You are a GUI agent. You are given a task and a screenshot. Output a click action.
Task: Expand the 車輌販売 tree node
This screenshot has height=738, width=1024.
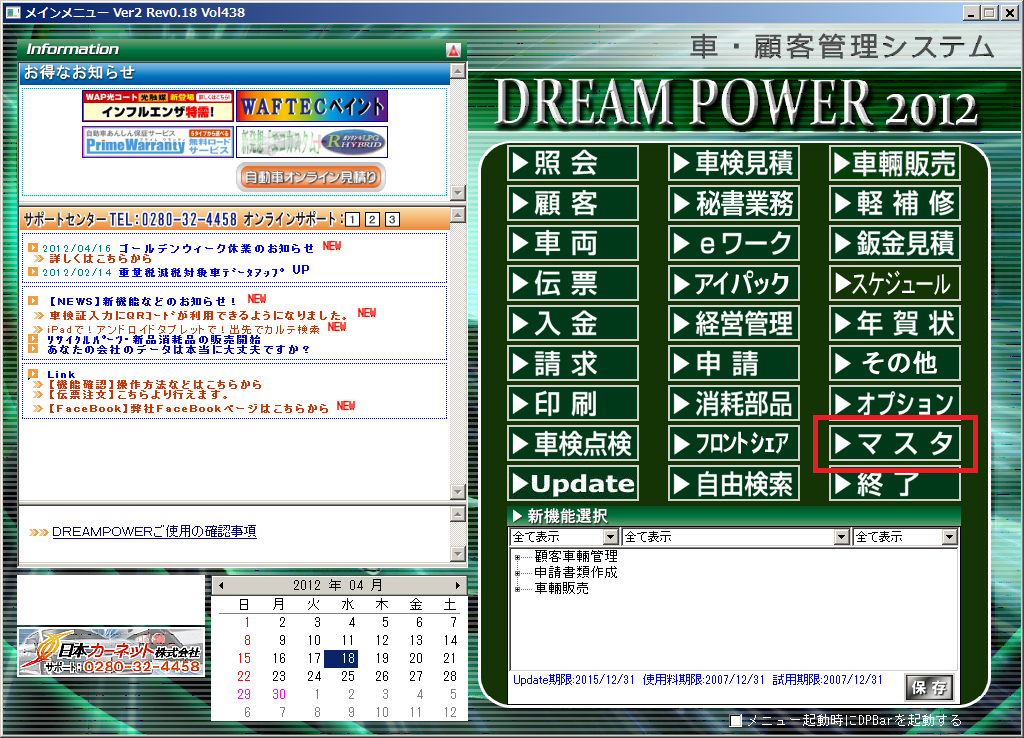point(518,589)
